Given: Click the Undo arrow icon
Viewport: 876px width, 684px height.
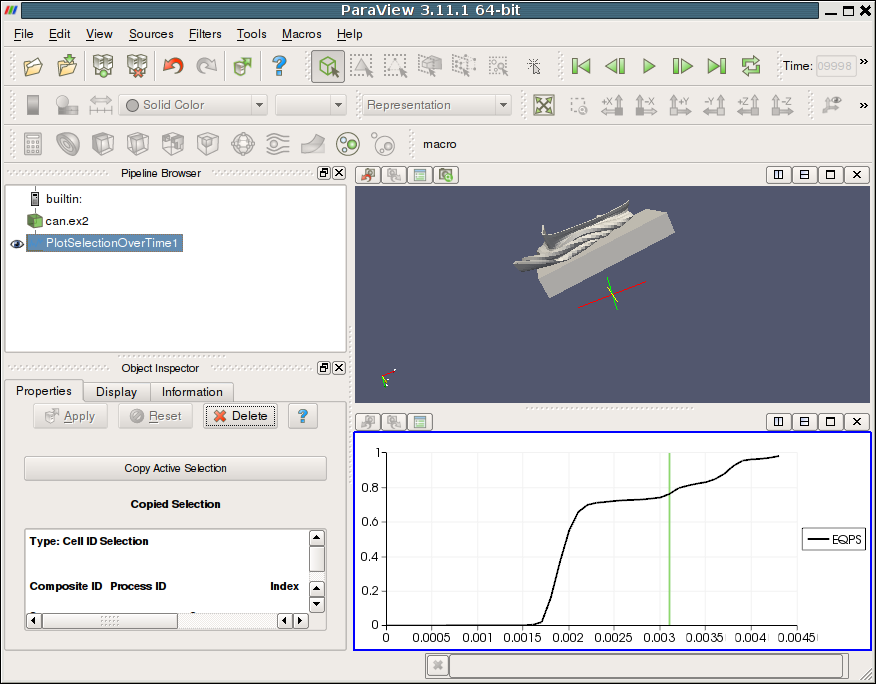Looking at the screenshot, I should coord(173,67).
